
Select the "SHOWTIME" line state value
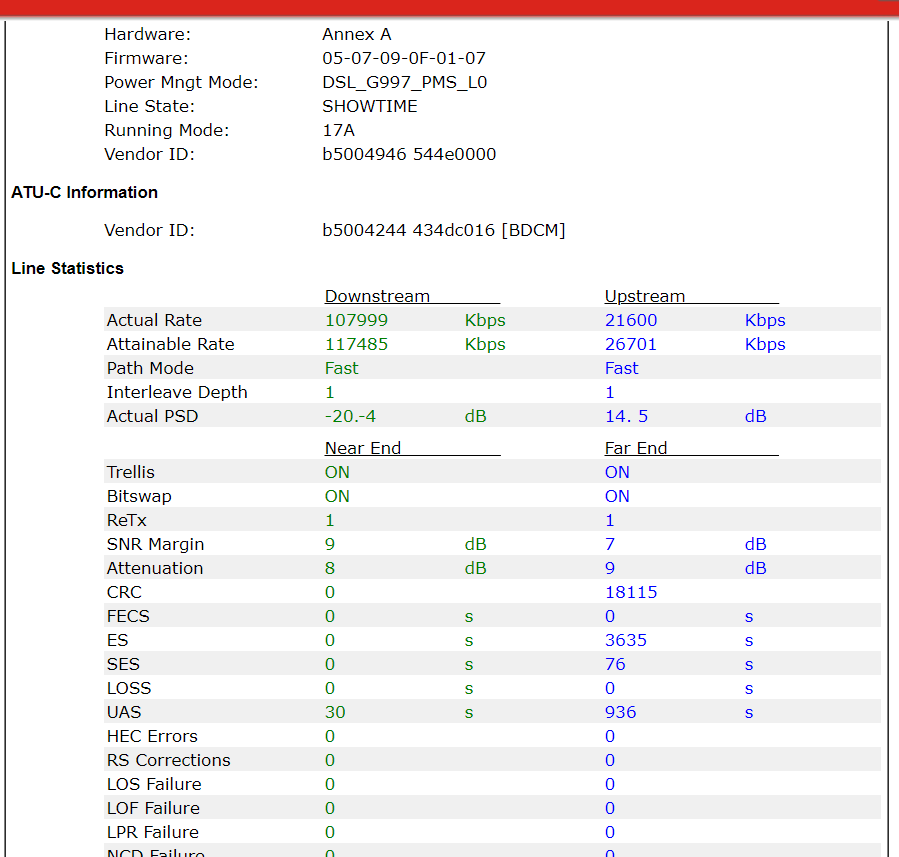[370, 107]
